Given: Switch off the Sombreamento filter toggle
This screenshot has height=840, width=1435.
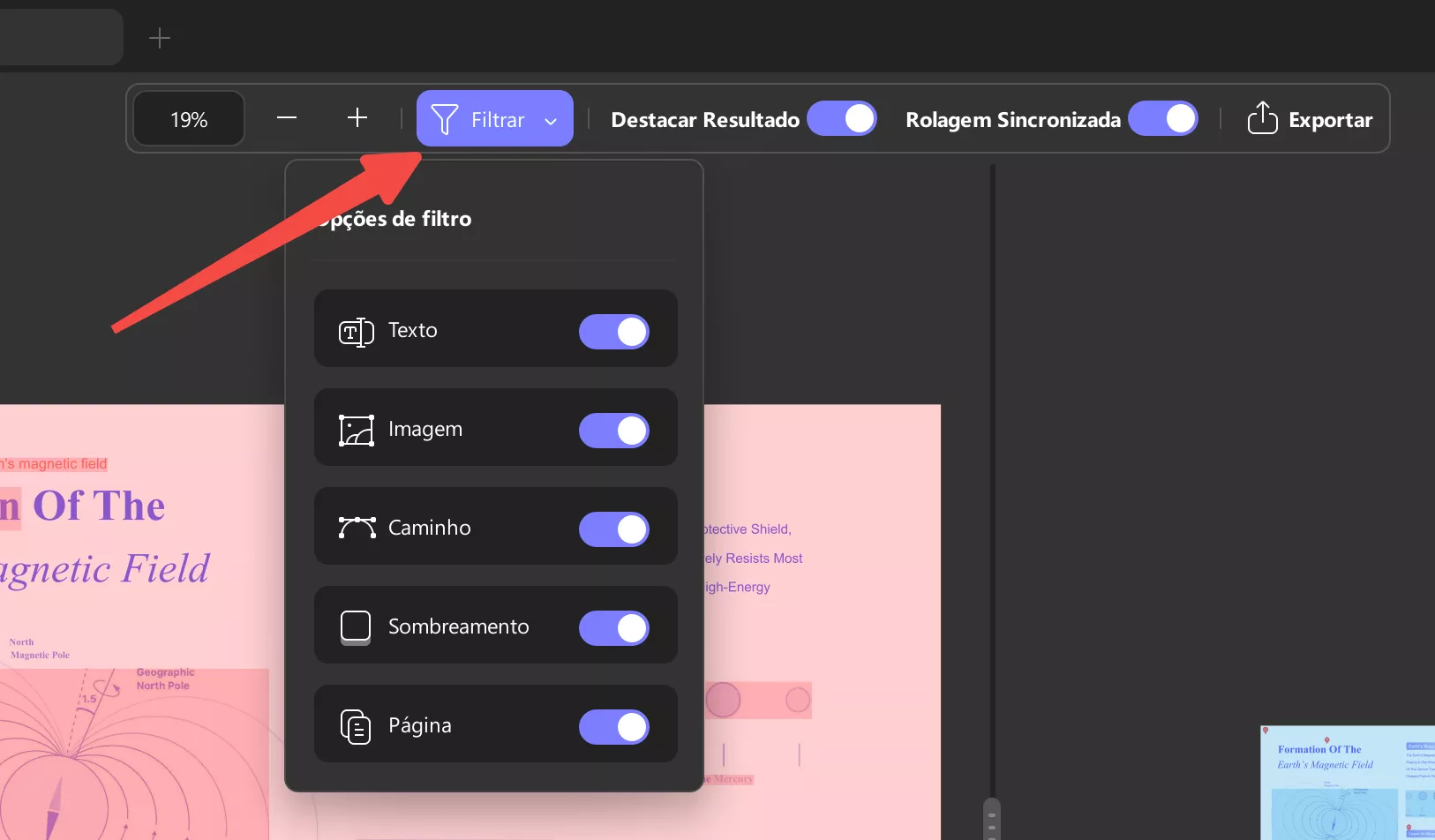Looking at the screenshot, I should click(614, 628).
